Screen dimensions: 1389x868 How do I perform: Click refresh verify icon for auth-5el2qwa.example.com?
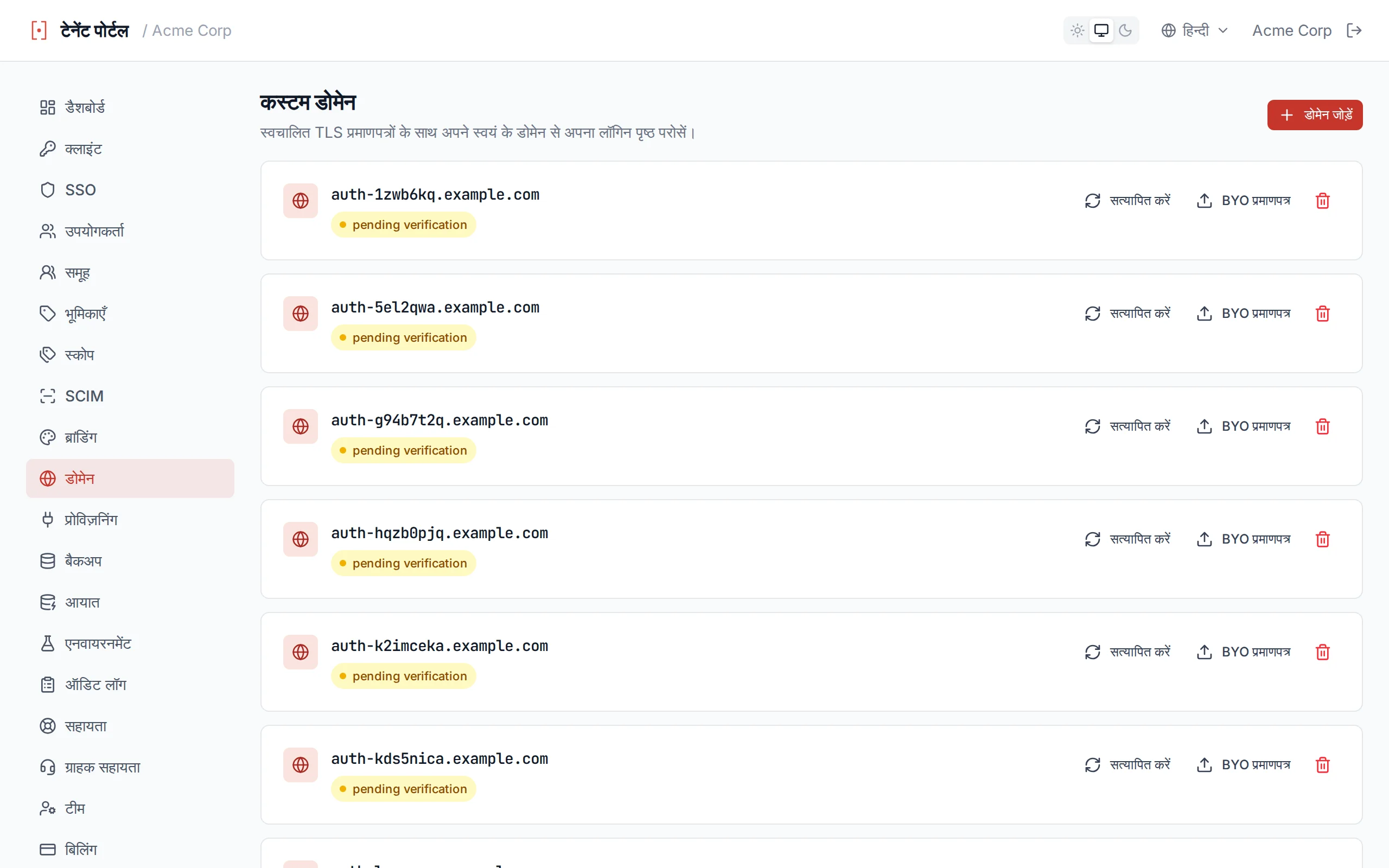pyautogui.click(x=1092, y=314)
